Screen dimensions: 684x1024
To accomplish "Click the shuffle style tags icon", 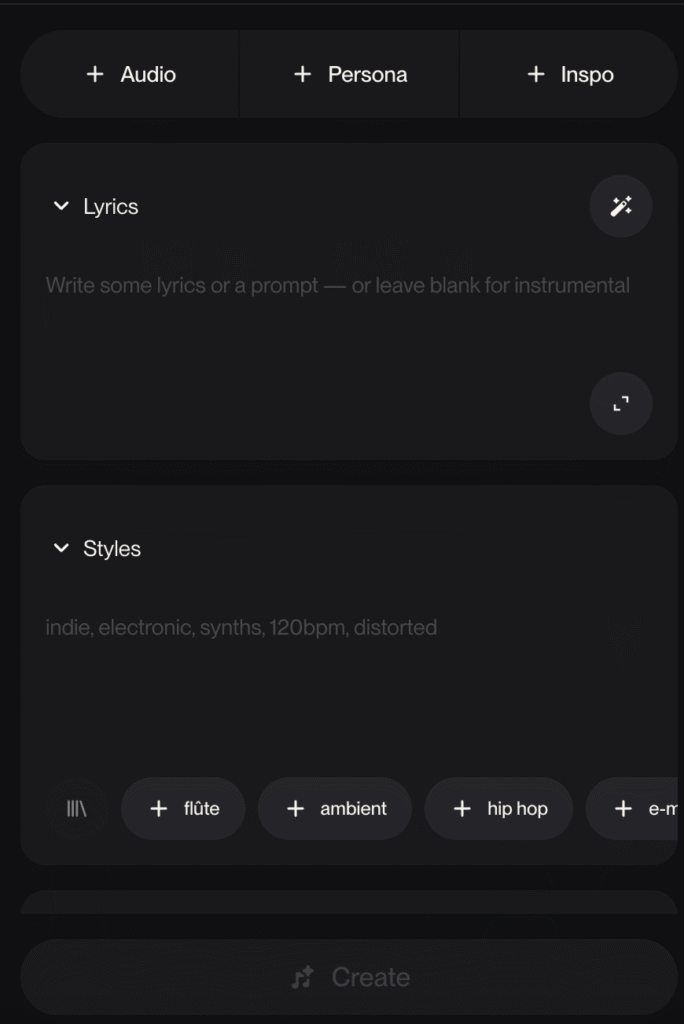I will point(77,808).
